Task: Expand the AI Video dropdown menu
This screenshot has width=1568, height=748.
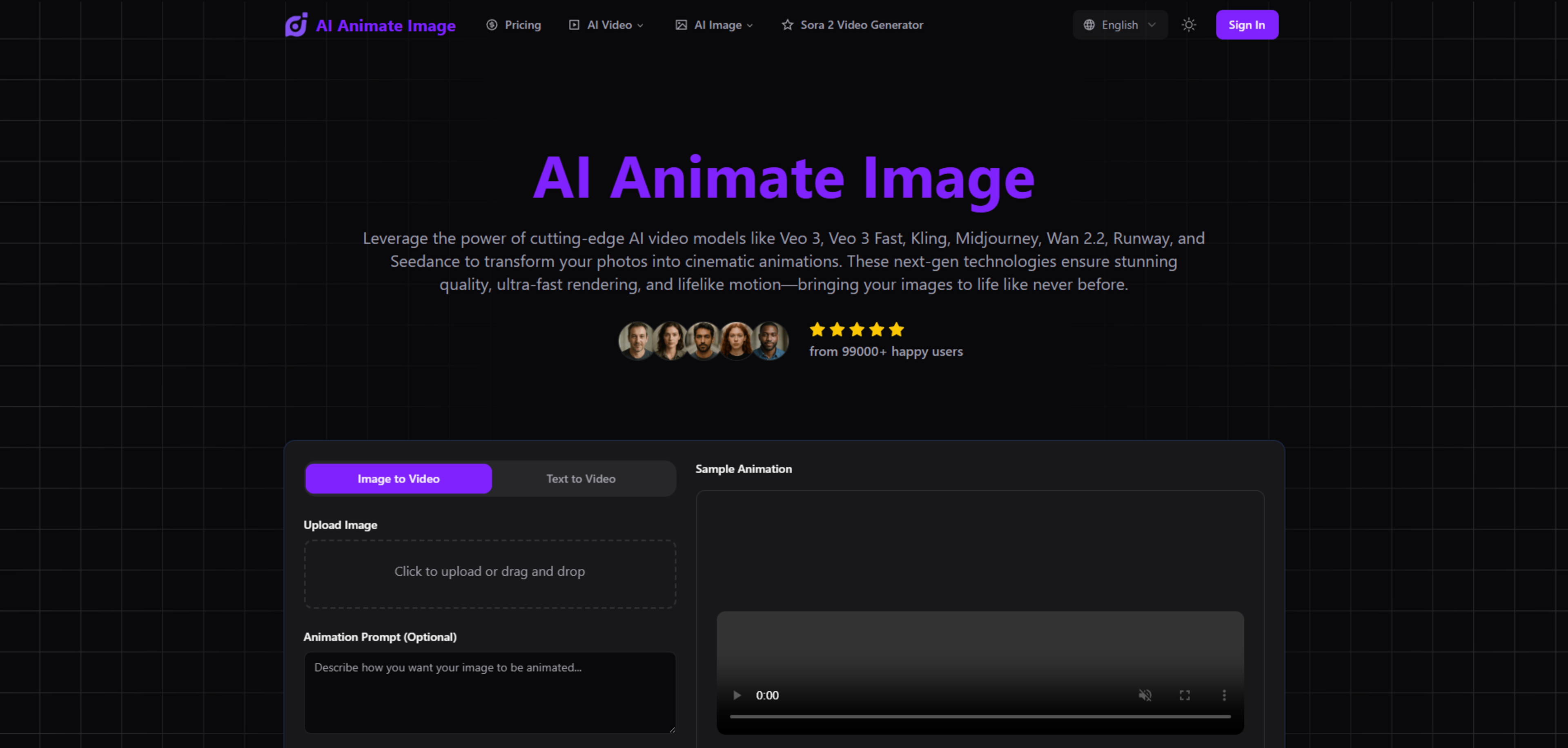Action: click(x=609, y=25)
